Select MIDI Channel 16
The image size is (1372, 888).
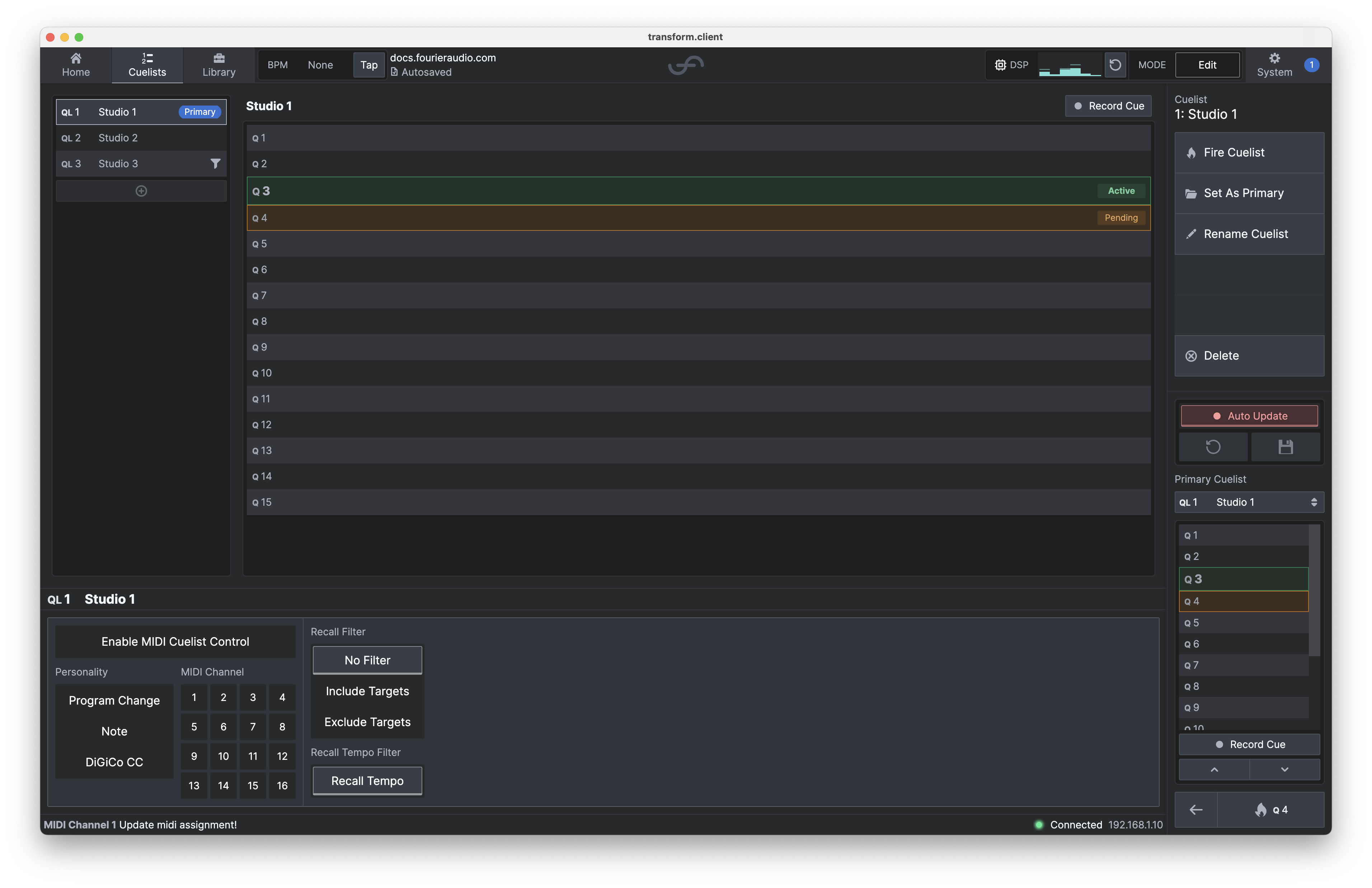click(282, 785)
